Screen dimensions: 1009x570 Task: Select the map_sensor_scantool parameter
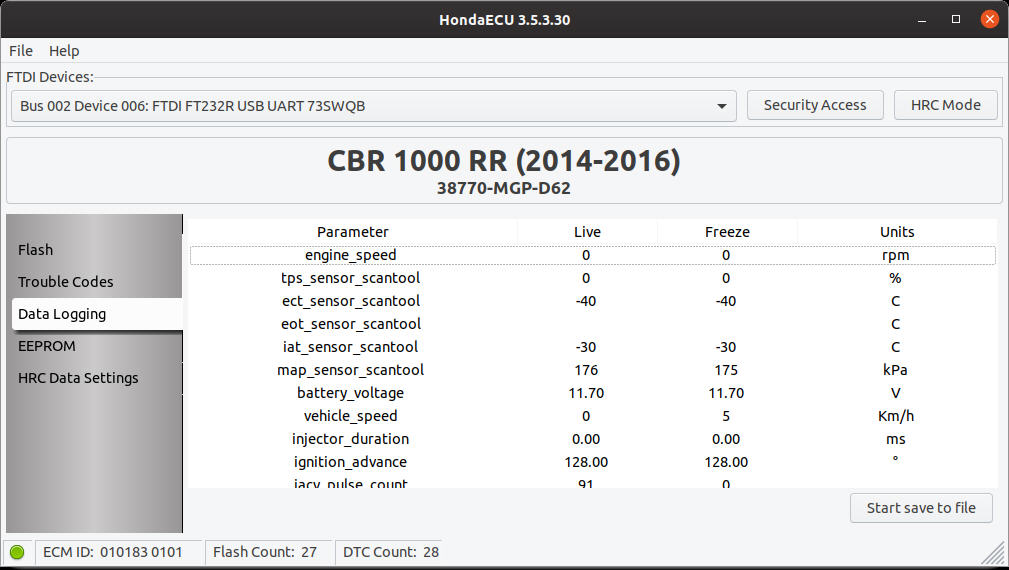pyautogui.click(x=351, y=370)
